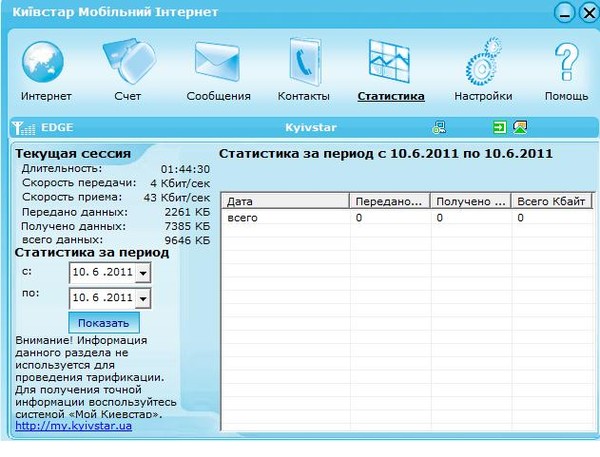
Task: Select the 'всего' table row cell
Action: [242, 218]
